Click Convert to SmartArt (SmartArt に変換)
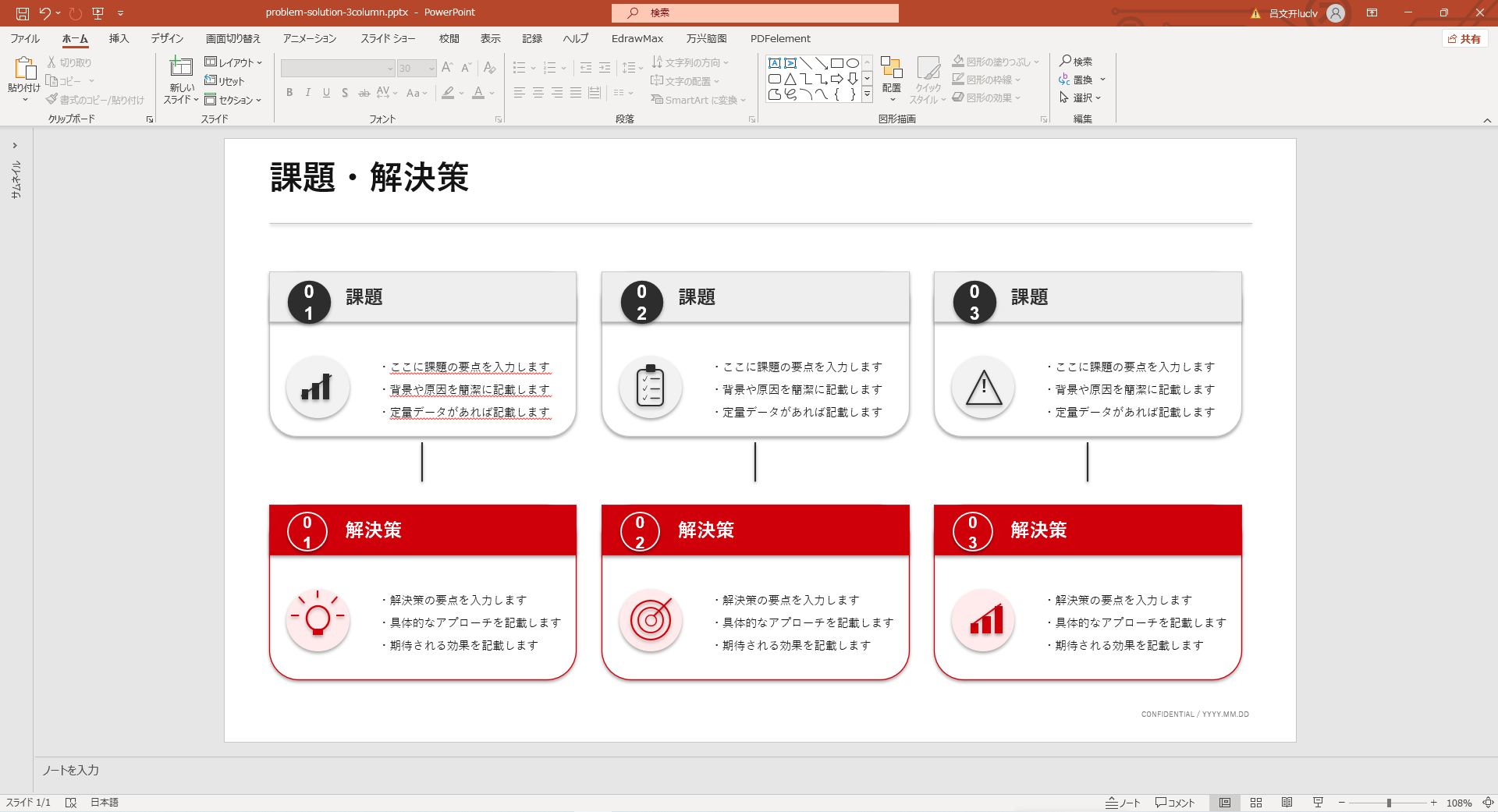 (x=699, y=100)
